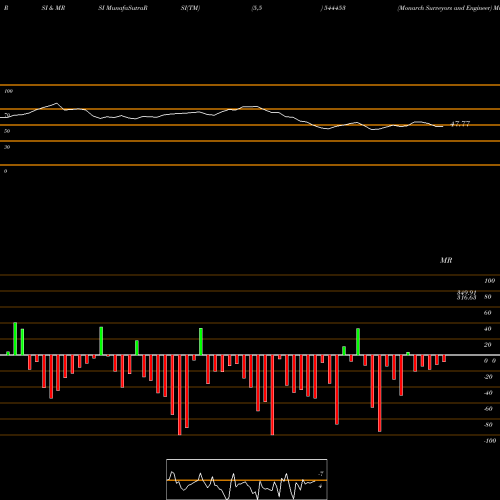This screenshot has width=500, height=500.
Task: Click the '316.53' value in MR panel
Action: tap(466, 297)
